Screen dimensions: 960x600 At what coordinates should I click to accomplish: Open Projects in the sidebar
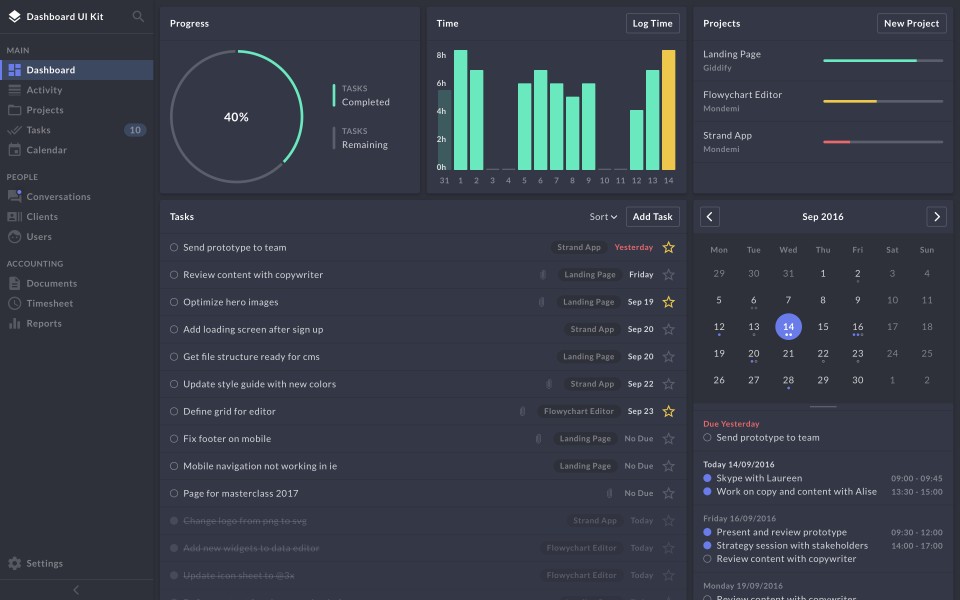[x=77, y=110]
